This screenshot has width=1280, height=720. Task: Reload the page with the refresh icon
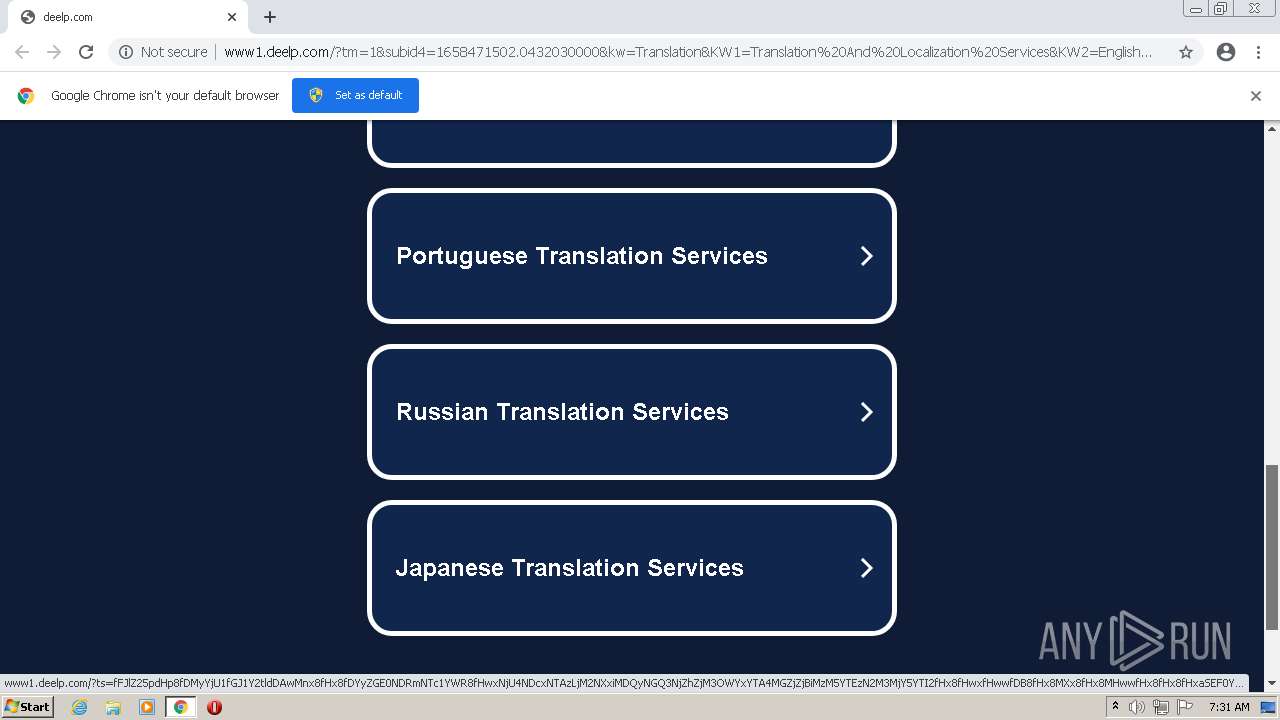[86, 52]
